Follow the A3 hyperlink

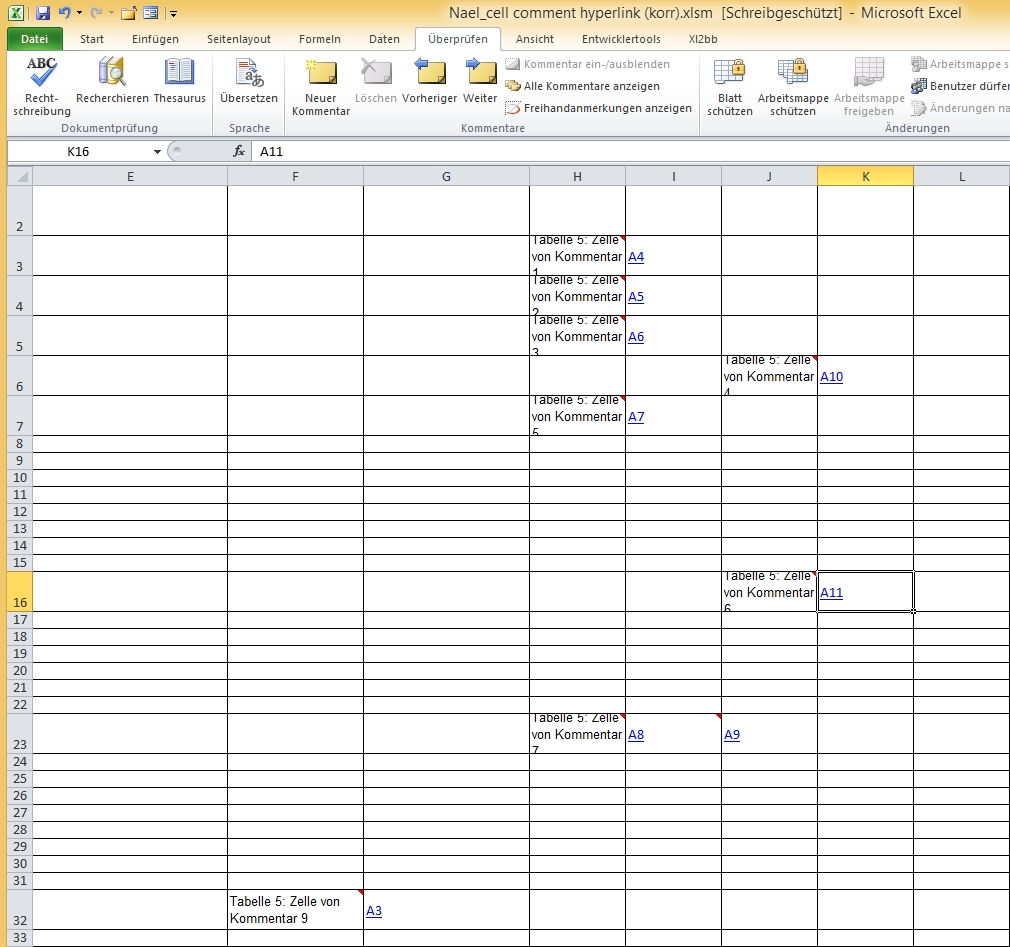coord(374,911)
